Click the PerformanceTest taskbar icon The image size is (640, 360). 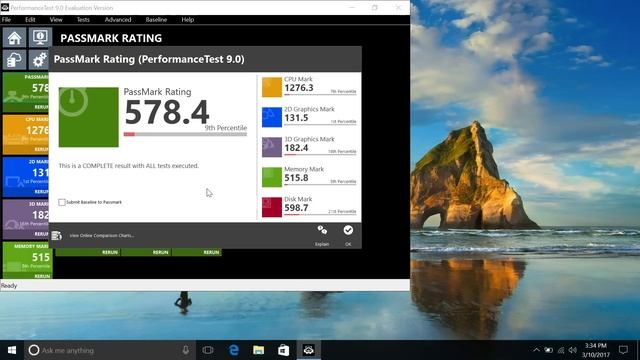point(309,350)
